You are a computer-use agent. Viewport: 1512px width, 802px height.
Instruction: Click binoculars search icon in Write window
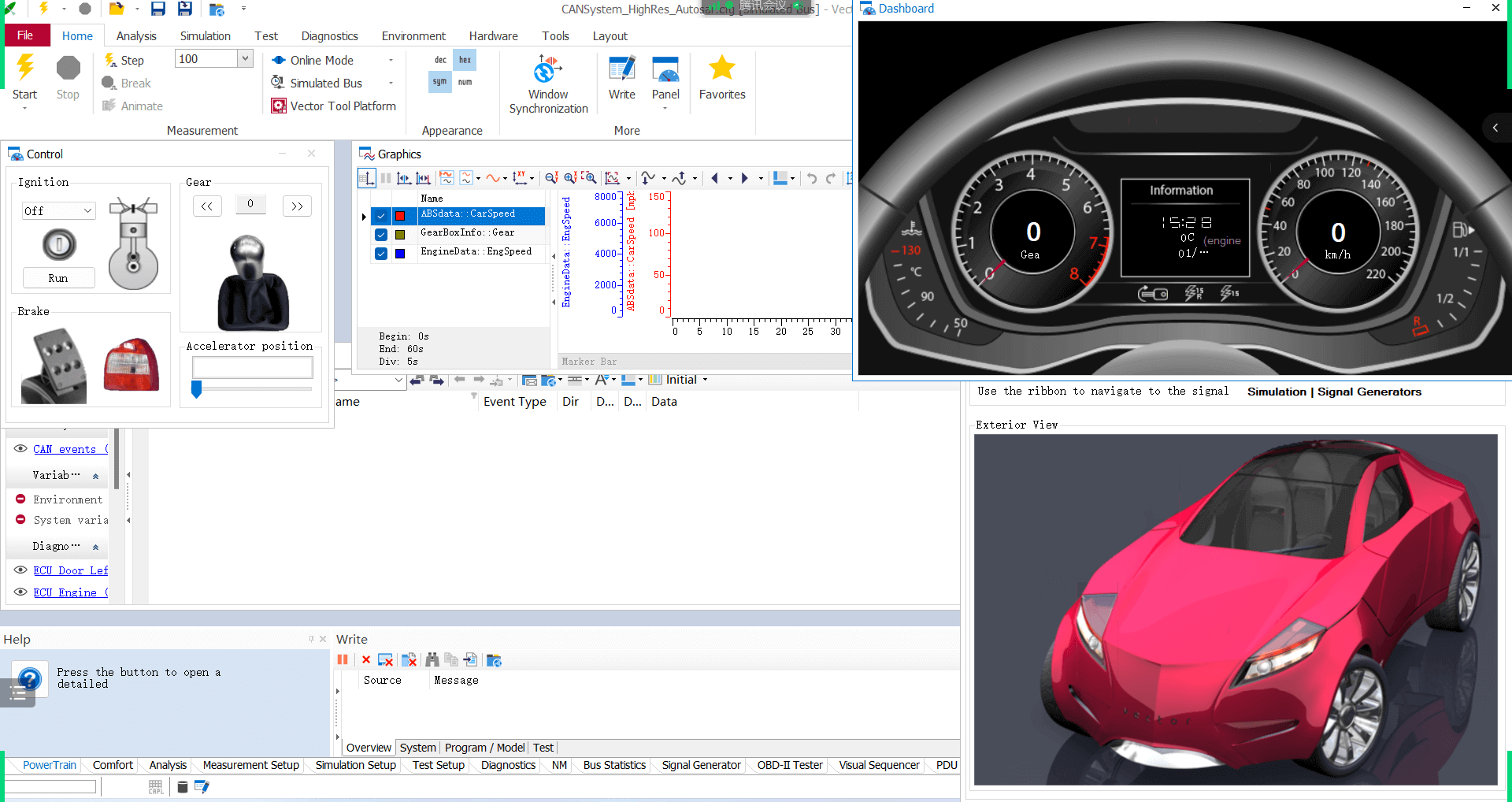tap(432, 659)
